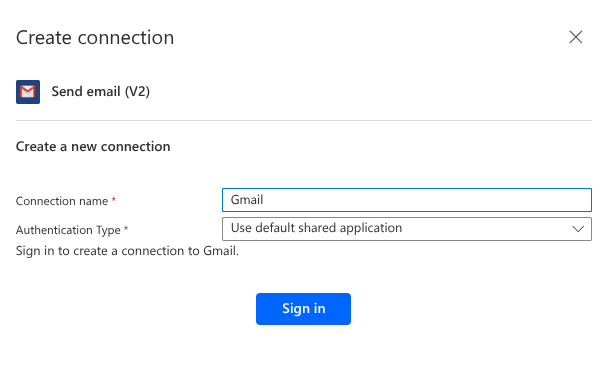610x382 pixels.
Task: Click the "(V2)" text after Send email
Action: [x=137, y=92]
